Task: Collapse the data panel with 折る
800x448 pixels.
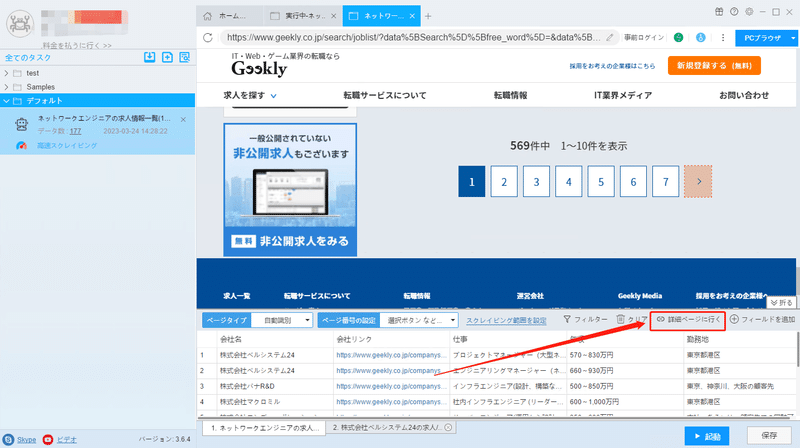Action: point(781,303)
